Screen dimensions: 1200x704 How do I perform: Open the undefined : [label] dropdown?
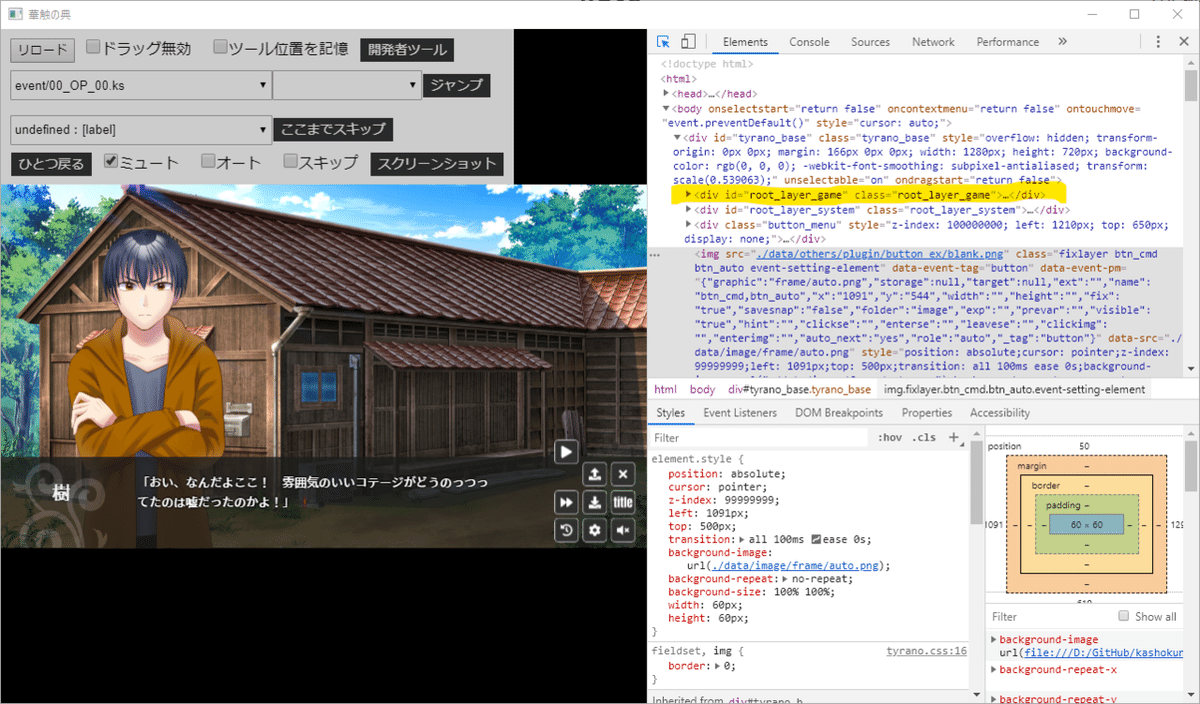(141, 130)
